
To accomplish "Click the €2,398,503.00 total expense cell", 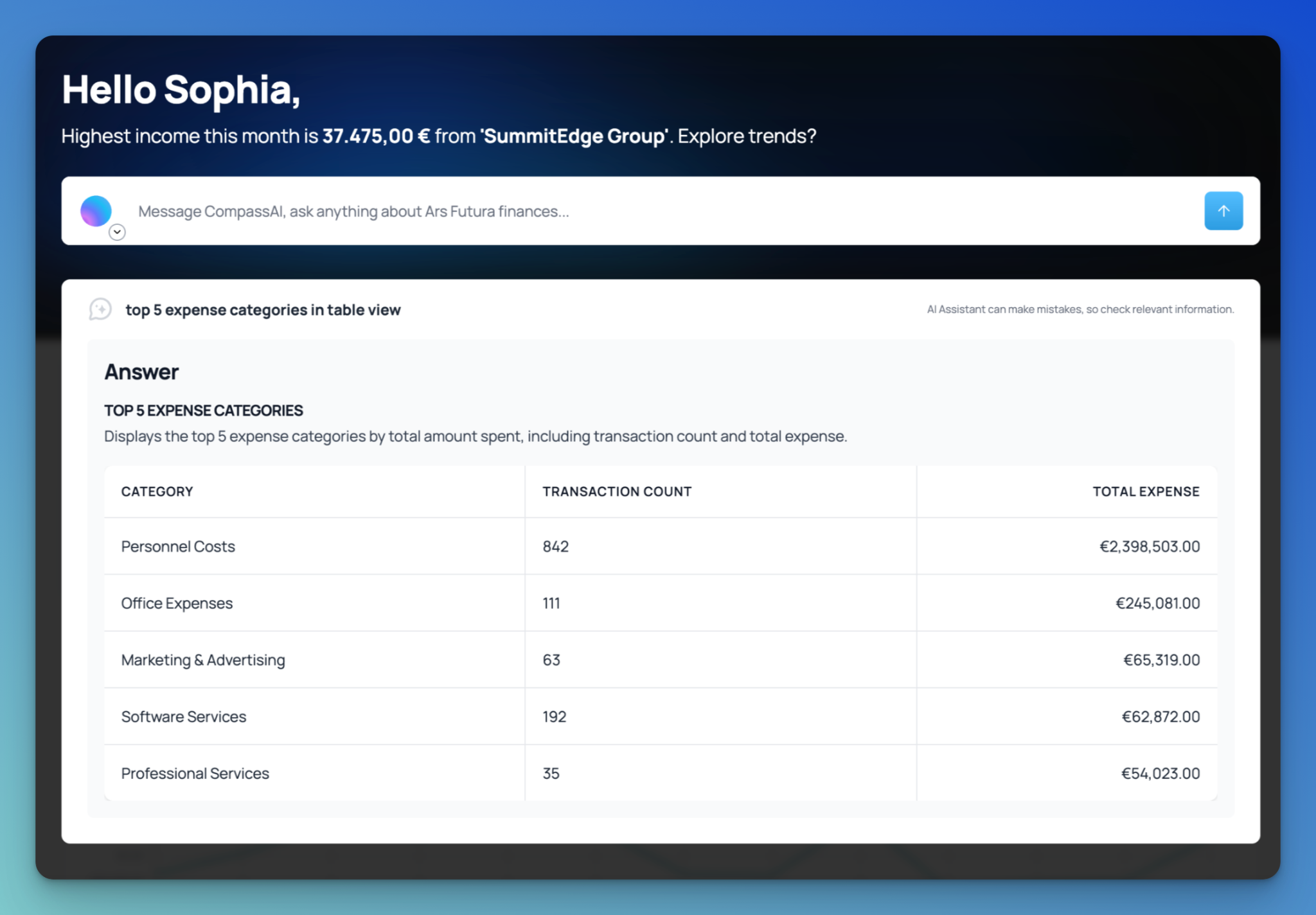I will pos(1149,546).
